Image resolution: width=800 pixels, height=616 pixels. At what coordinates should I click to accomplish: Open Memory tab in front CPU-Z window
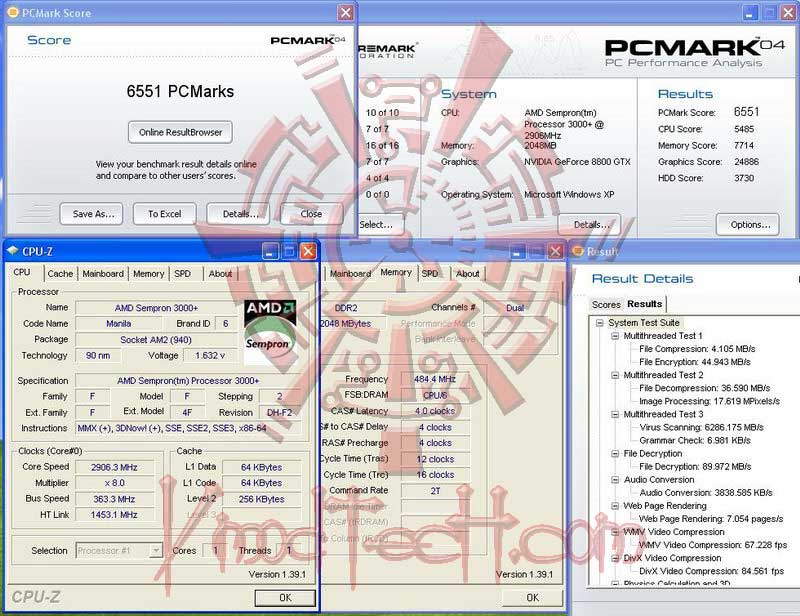pyautogui.click(x=148, y=274)
